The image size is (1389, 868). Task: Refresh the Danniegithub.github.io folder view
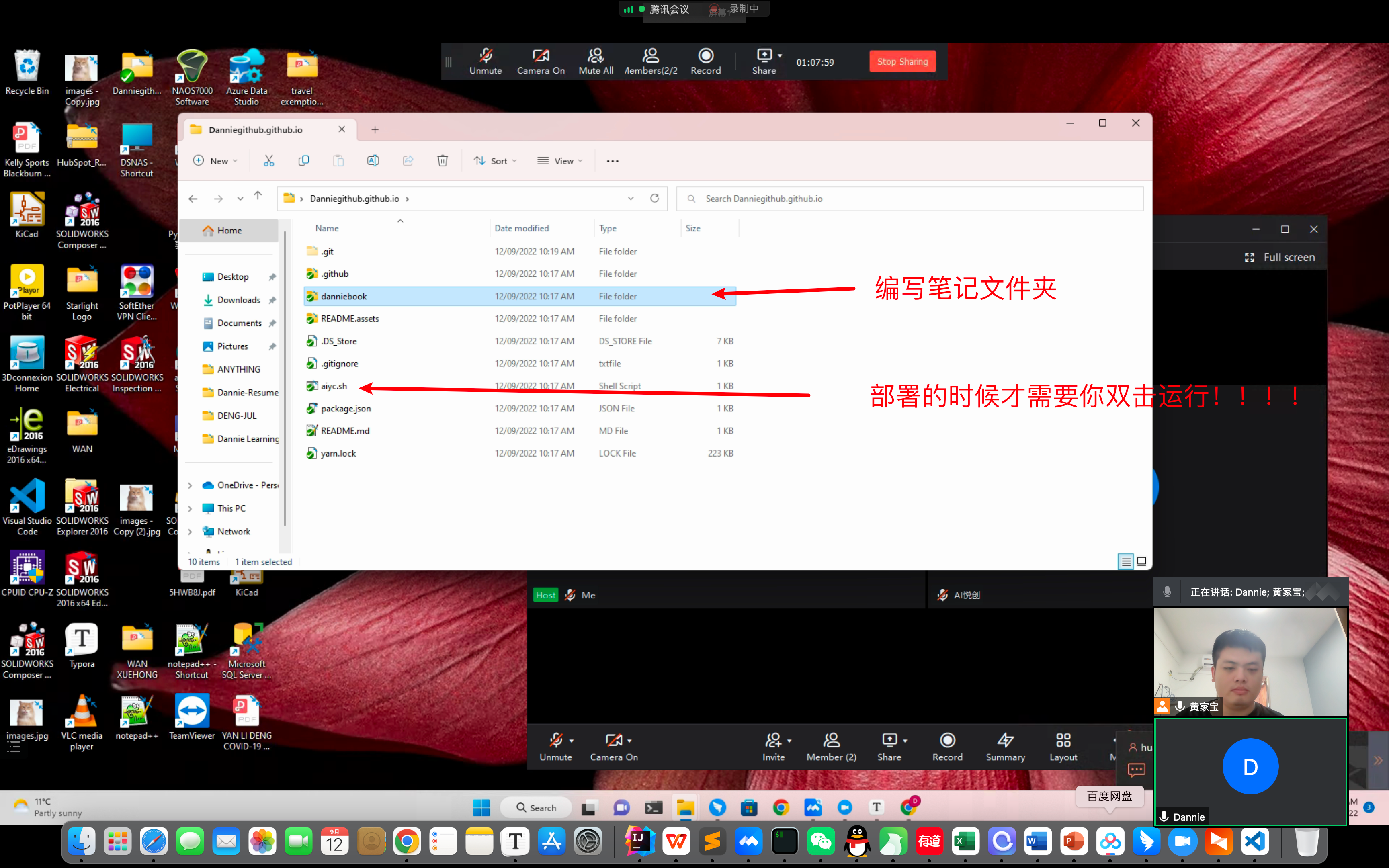click(x=654, y=198)
